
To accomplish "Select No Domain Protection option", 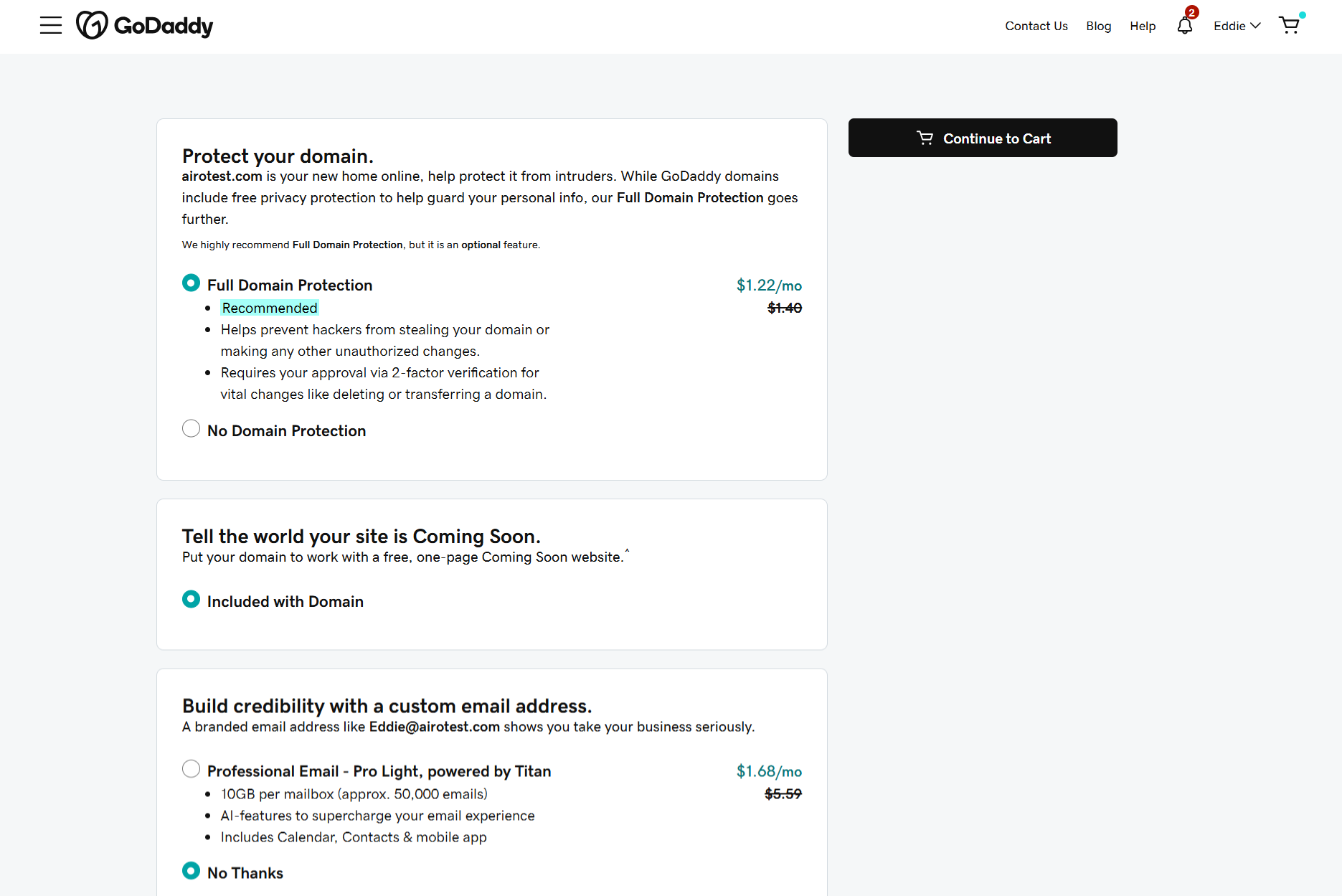I will (191, 429).
